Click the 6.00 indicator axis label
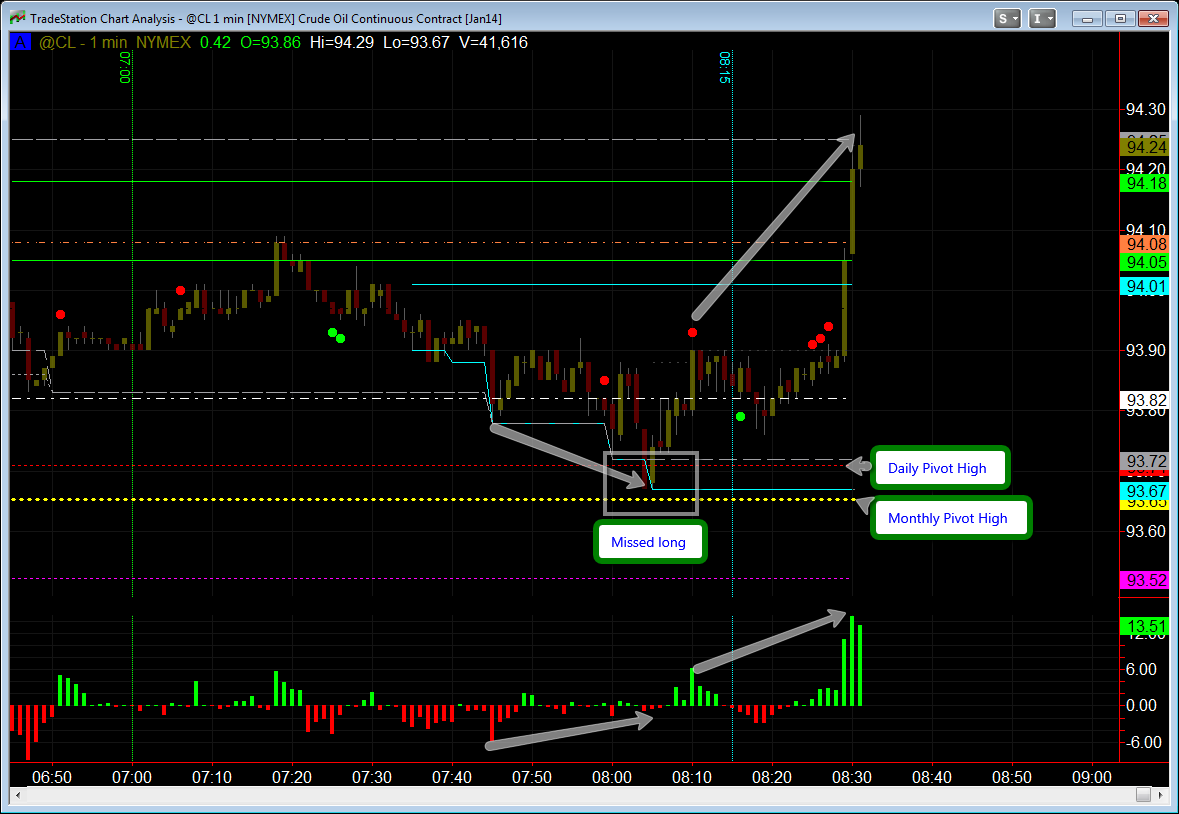This screenshot has height=814, width=1179. click(1142, 669)
